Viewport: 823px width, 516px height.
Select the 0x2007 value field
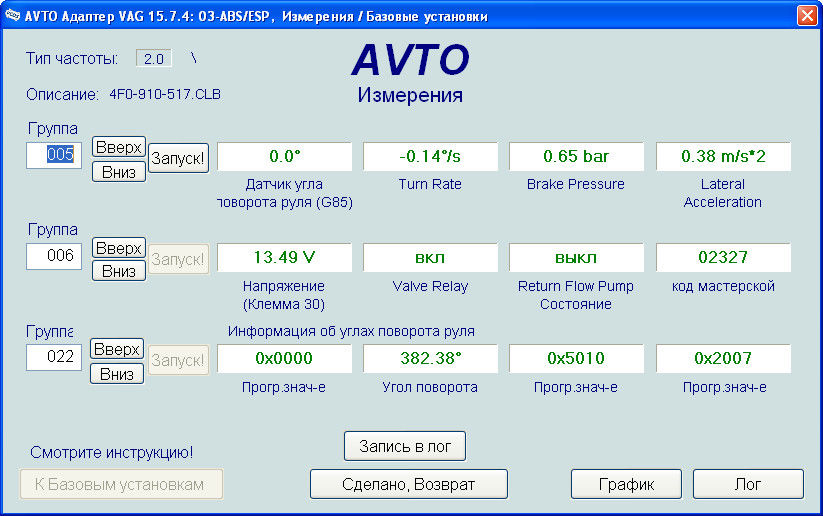723,359
